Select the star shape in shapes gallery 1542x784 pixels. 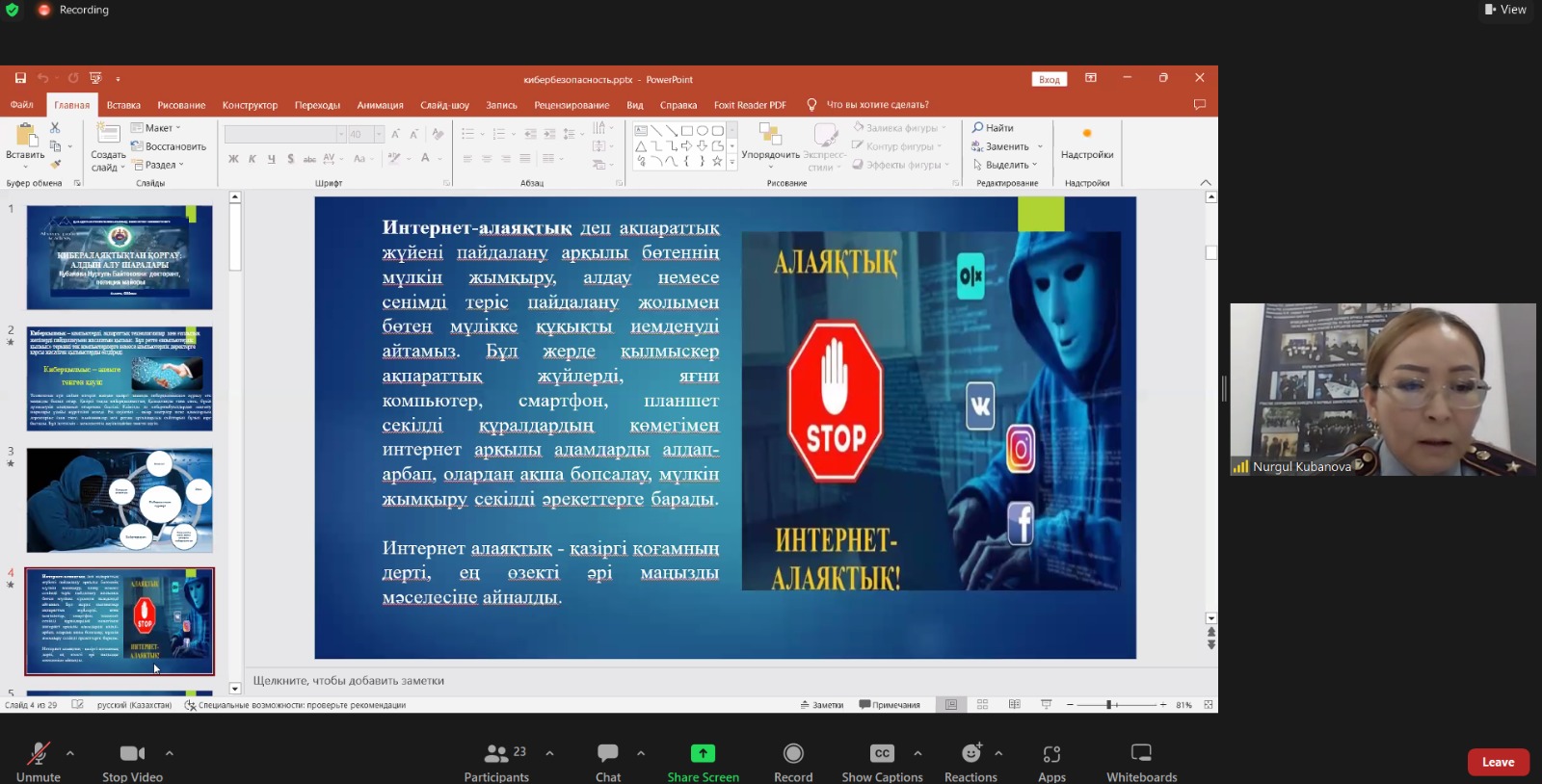716,162
